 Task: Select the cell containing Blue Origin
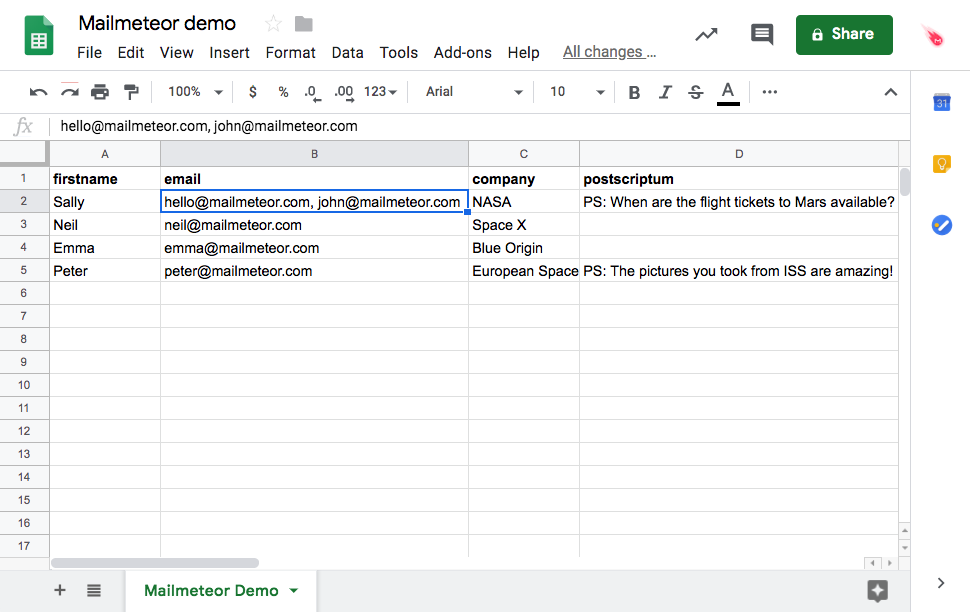tap(524, 248)
